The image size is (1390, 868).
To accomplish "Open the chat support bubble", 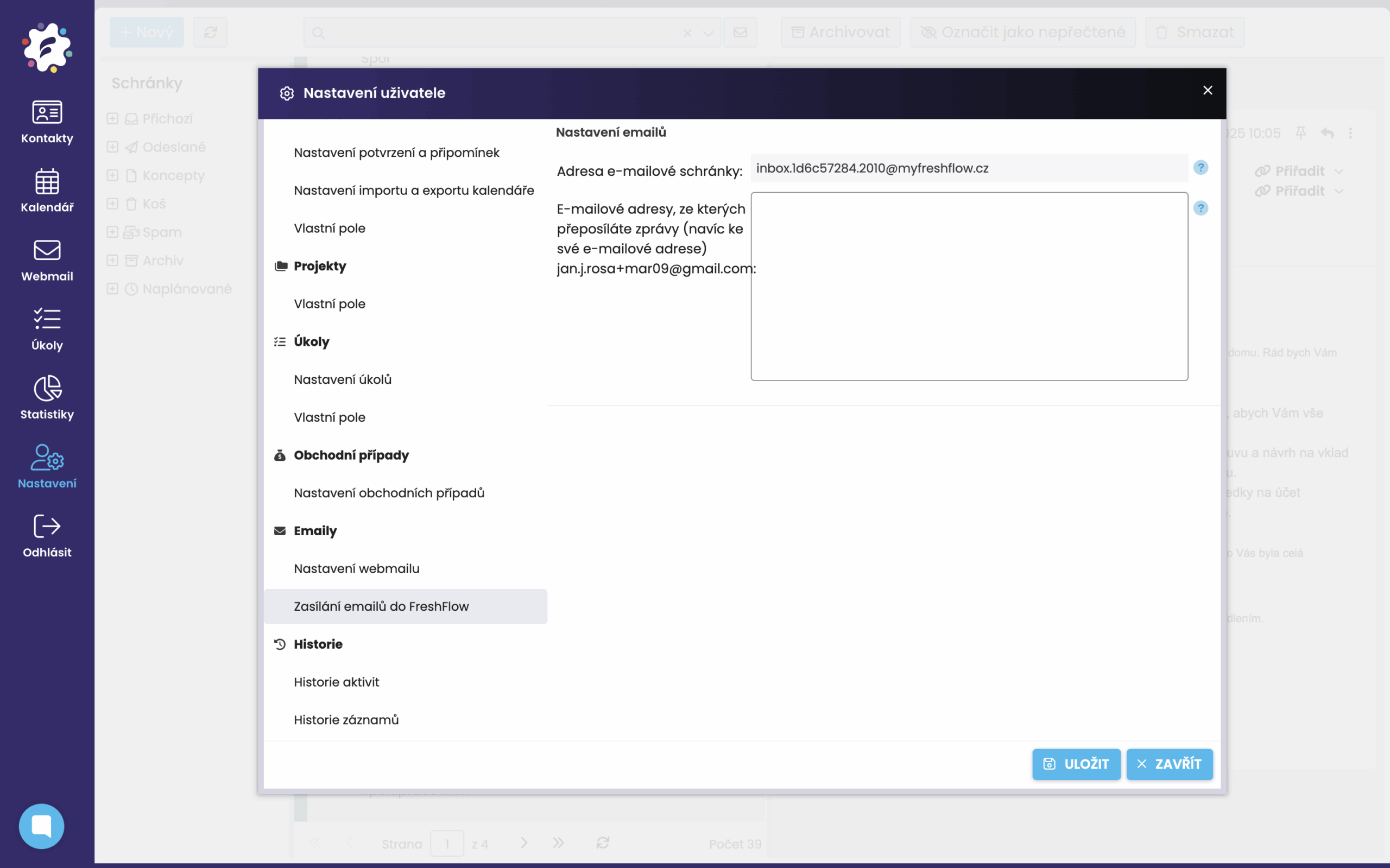I will [41, 826].
